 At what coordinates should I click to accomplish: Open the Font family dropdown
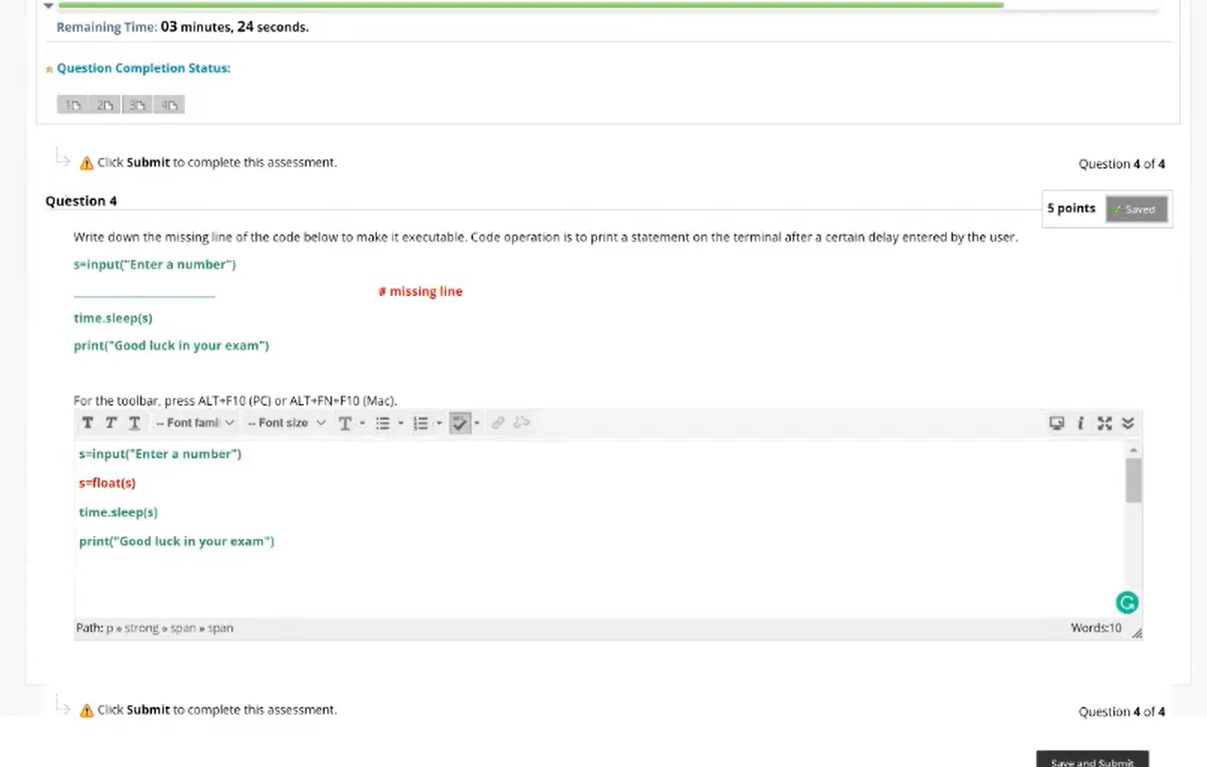click(x=196, y=422)
